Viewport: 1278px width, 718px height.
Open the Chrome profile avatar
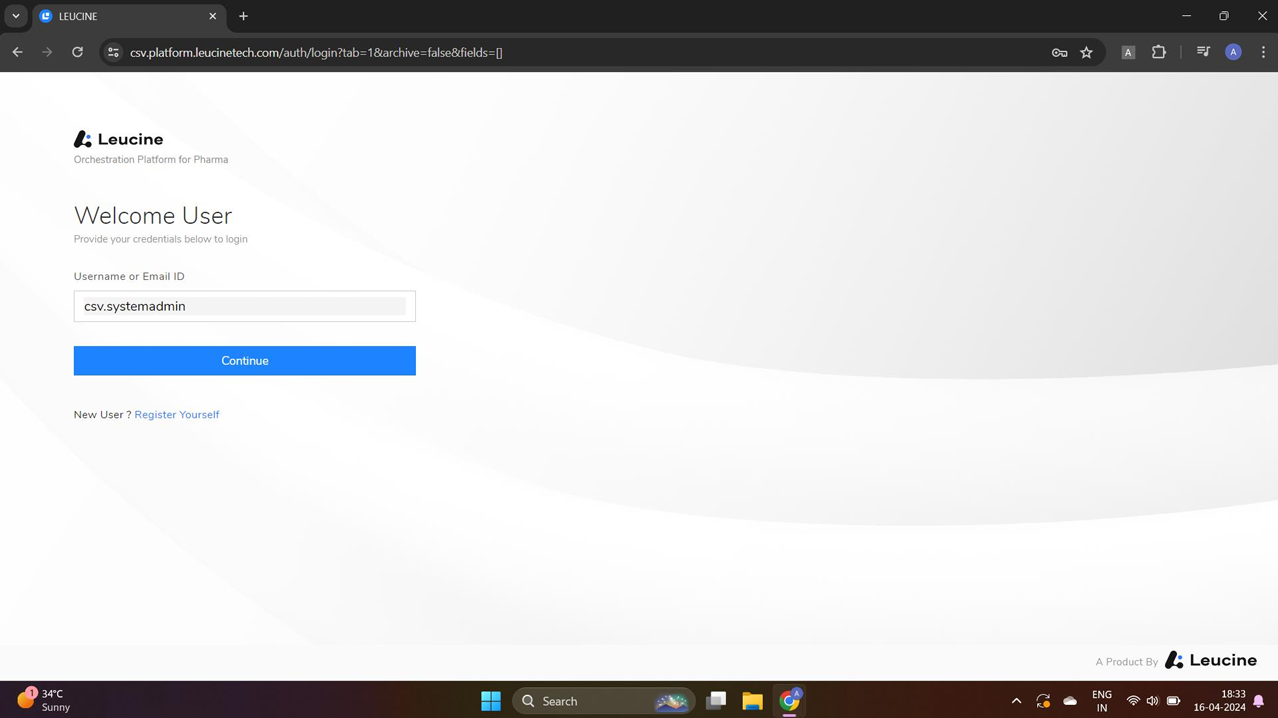click(x=1233, y=52)
